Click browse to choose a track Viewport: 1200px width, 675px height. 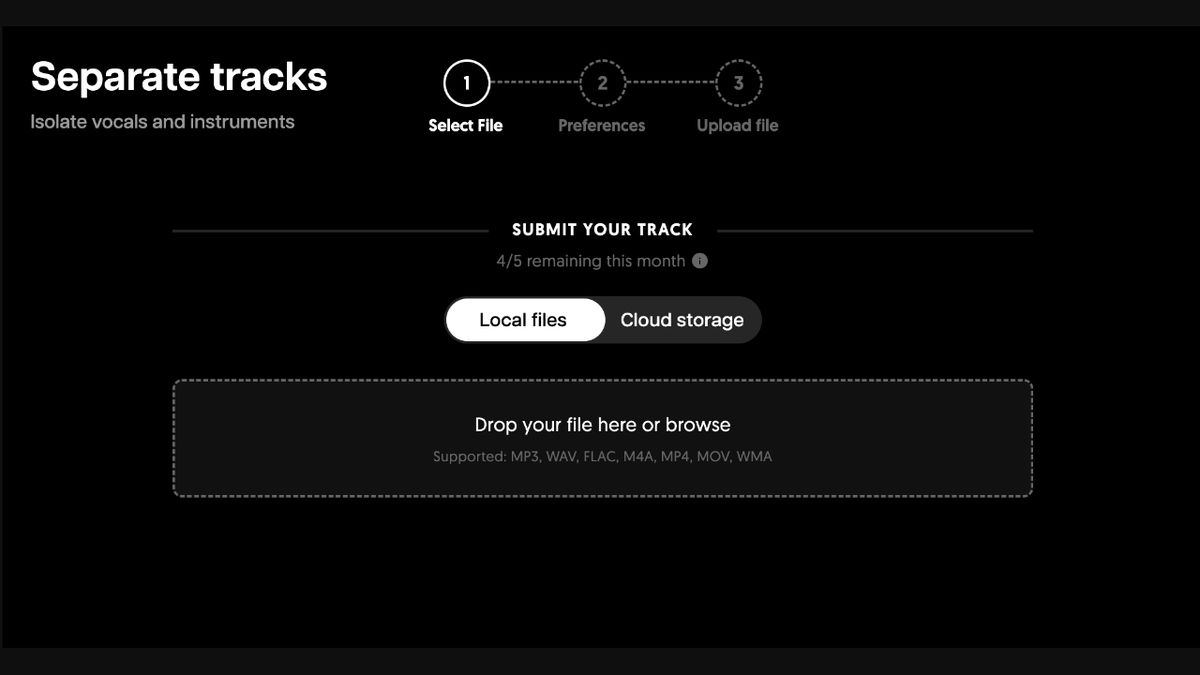point(700,424)
